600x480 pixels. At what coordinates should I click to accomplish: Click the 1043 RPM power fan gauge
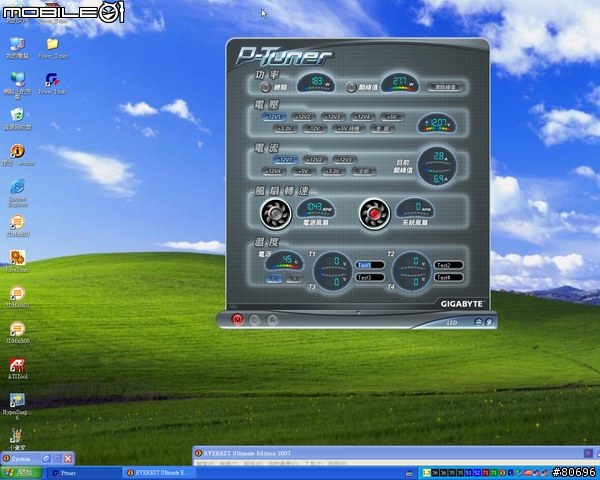316,208
